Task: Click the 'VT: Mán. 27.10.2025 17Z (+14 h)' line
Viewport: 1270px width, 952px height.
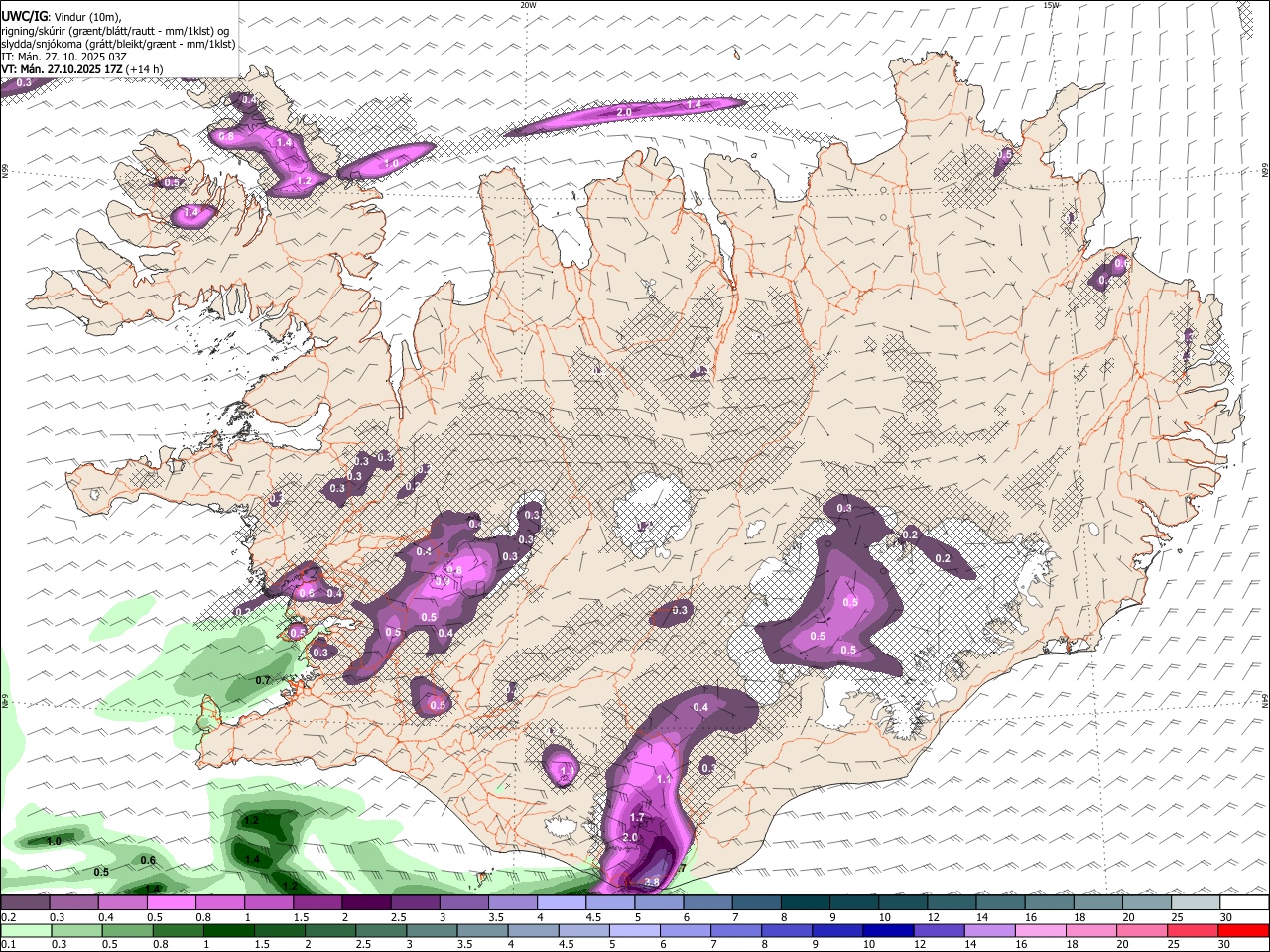Action: 82,69
